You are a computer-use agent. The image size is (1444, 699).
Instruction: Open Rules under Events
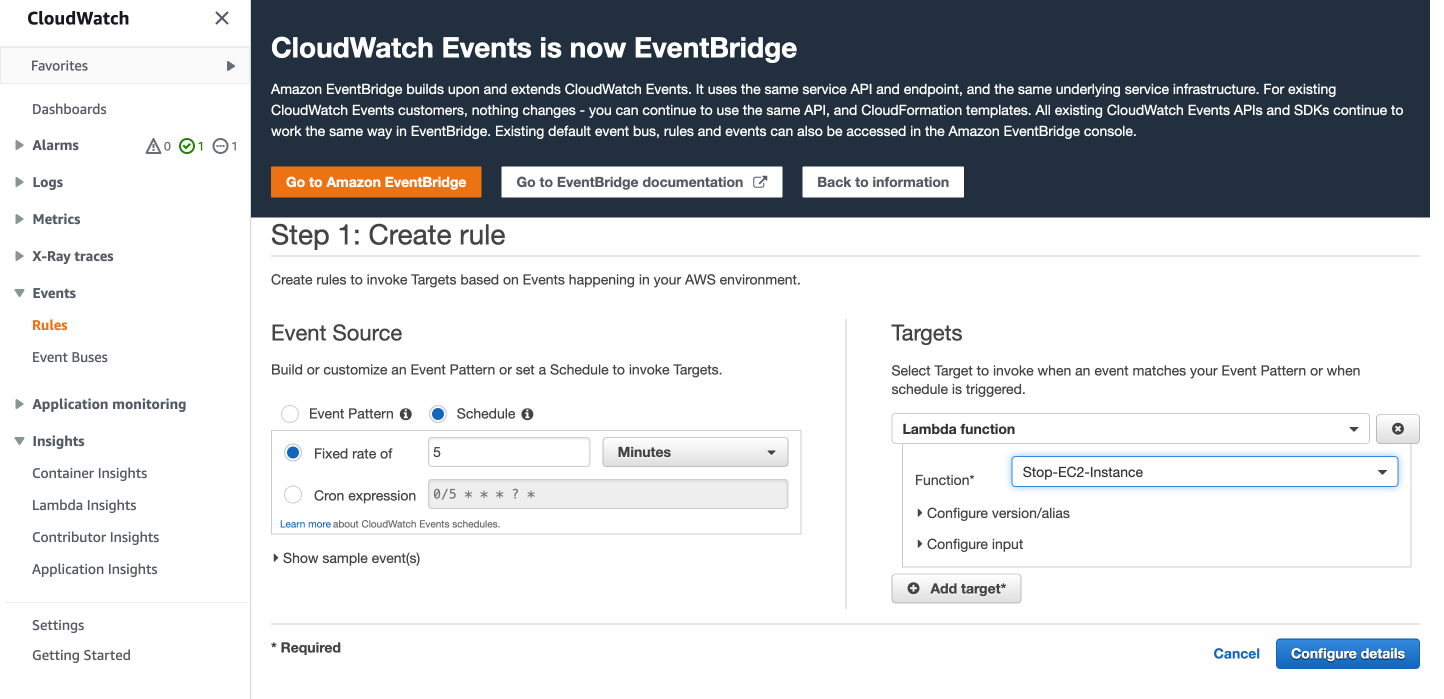[x=50, y=325]
